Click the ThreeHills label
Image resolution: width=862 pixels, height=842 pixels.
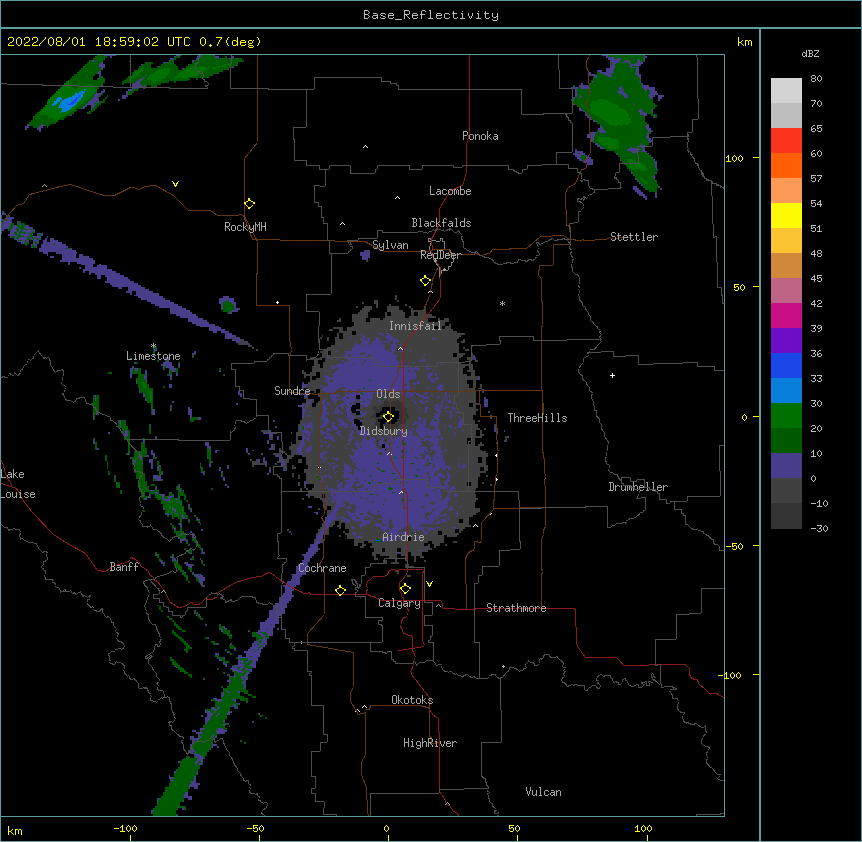coord(537,418)
